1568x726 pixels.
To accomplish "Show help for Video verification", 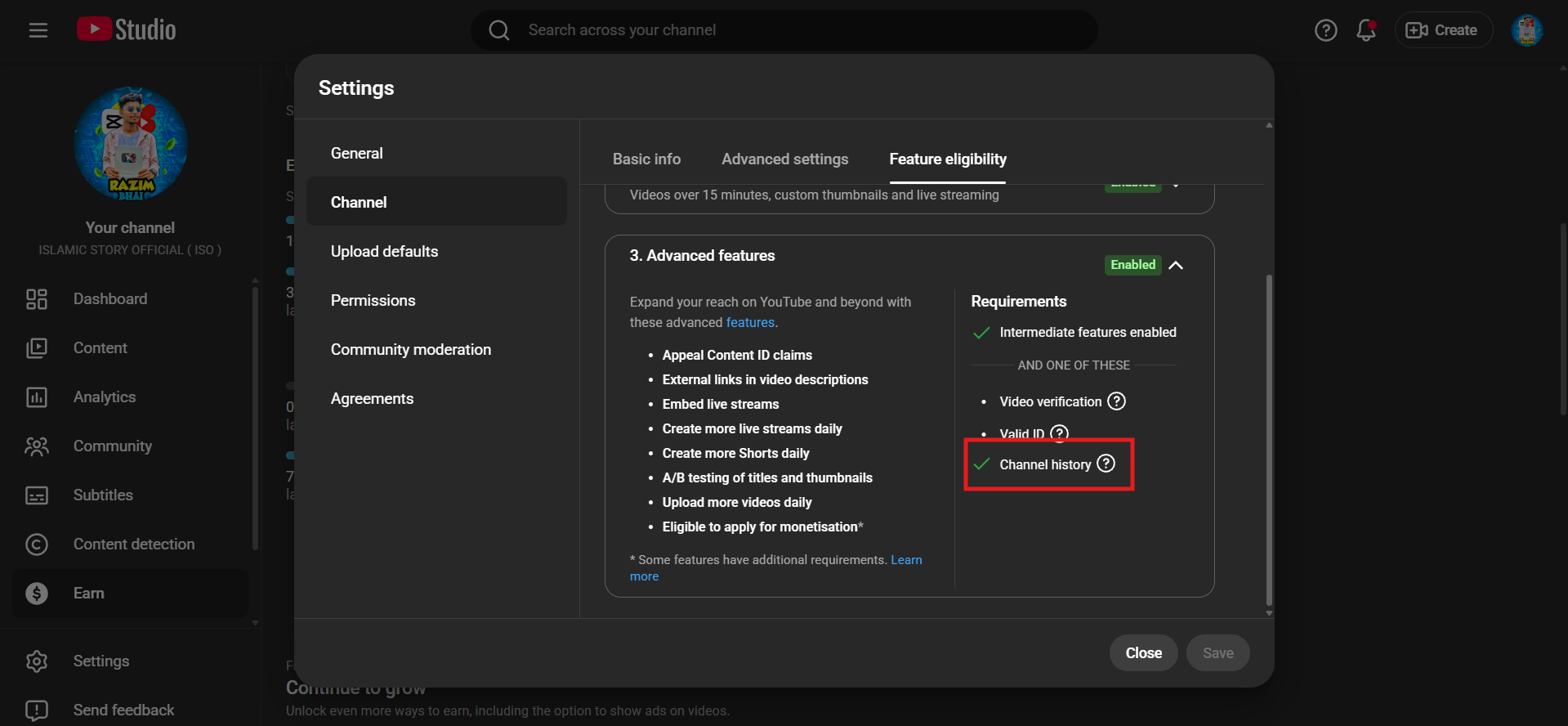I will (x=1116, y=401).
